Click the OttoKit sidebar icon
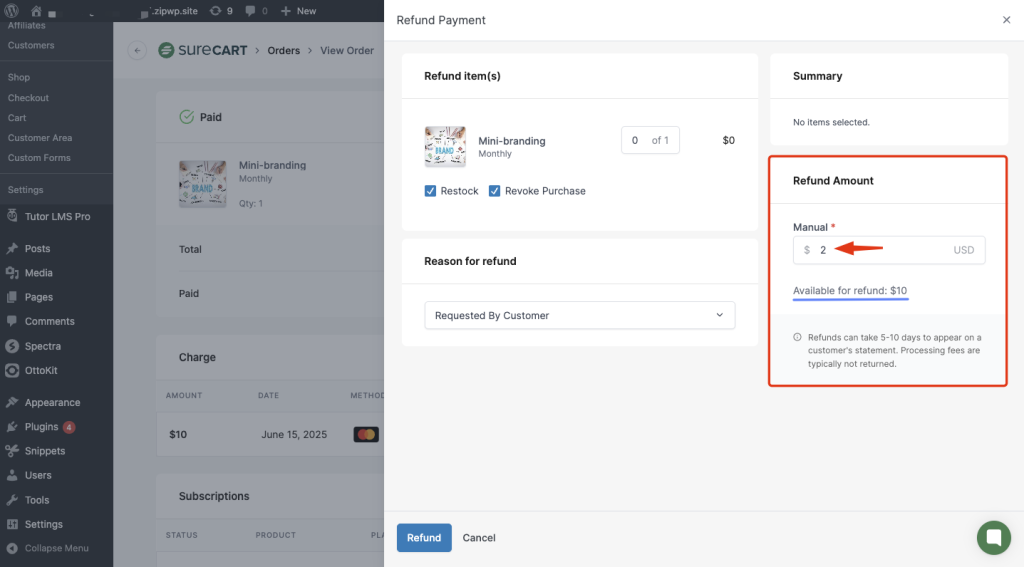 12,370
